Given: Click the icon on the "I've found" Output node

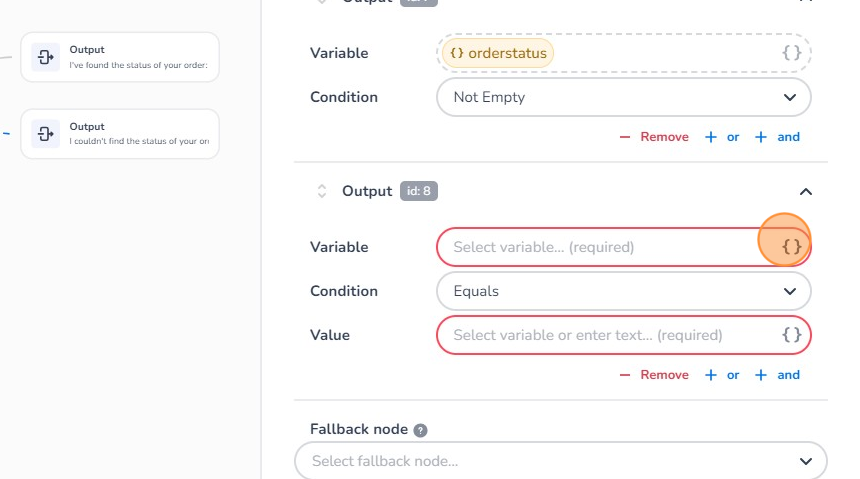Looking at the screenshot, I should (x=45, y=57).
